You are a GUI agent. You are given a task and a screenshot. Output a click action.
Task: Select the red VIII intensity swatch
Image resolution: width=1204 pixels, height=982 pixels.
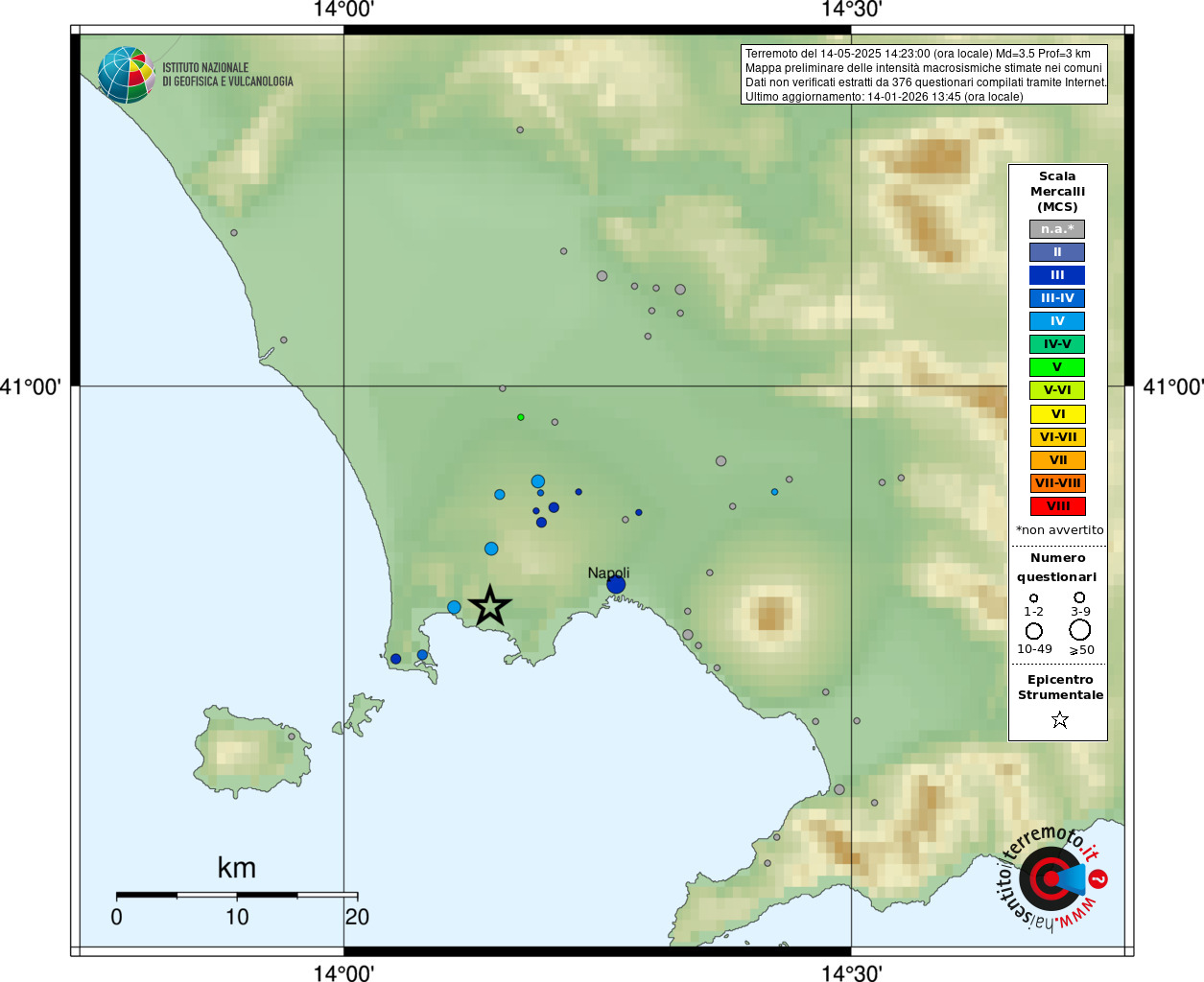(x=1057, y=506)
